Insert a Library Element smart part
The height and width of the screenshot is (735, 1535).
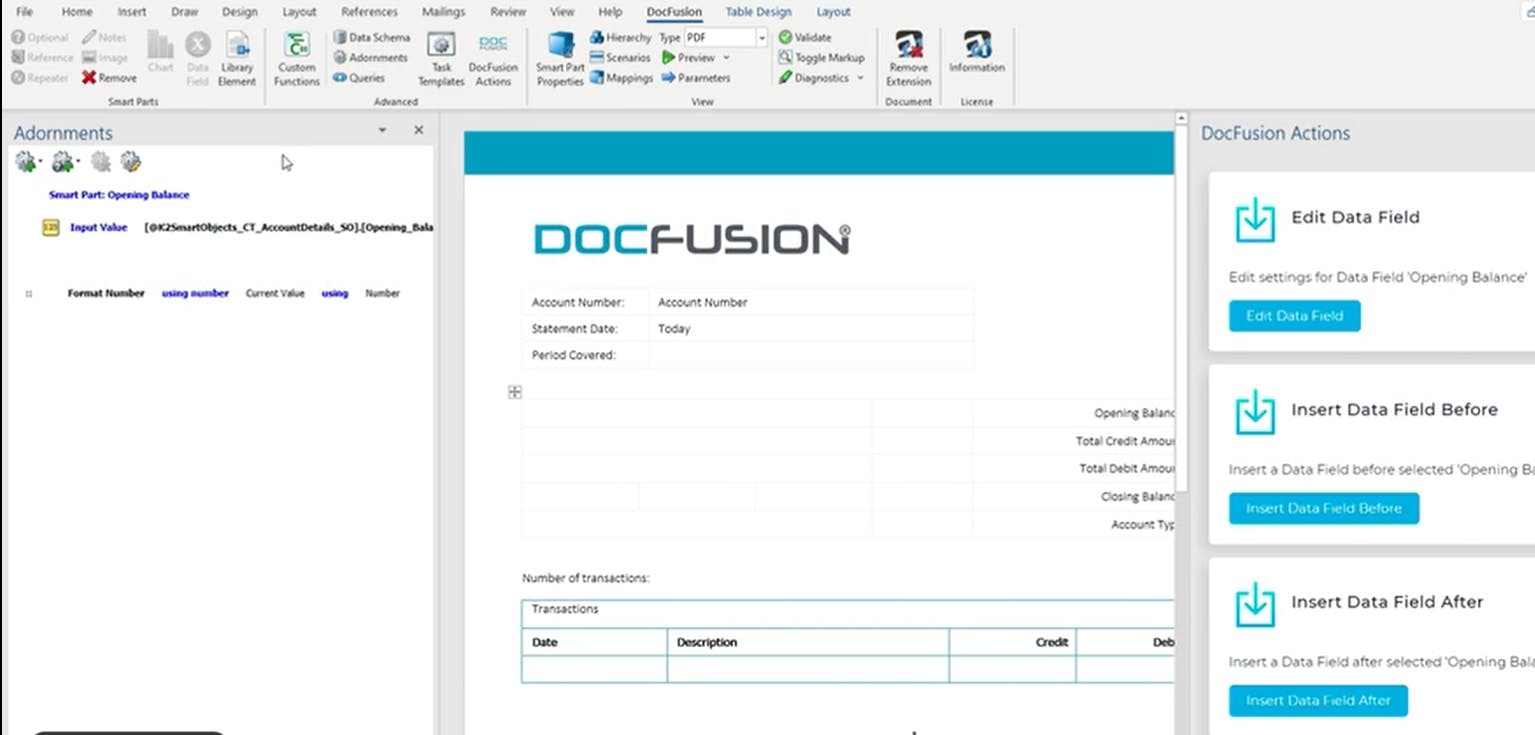[237, 57]
